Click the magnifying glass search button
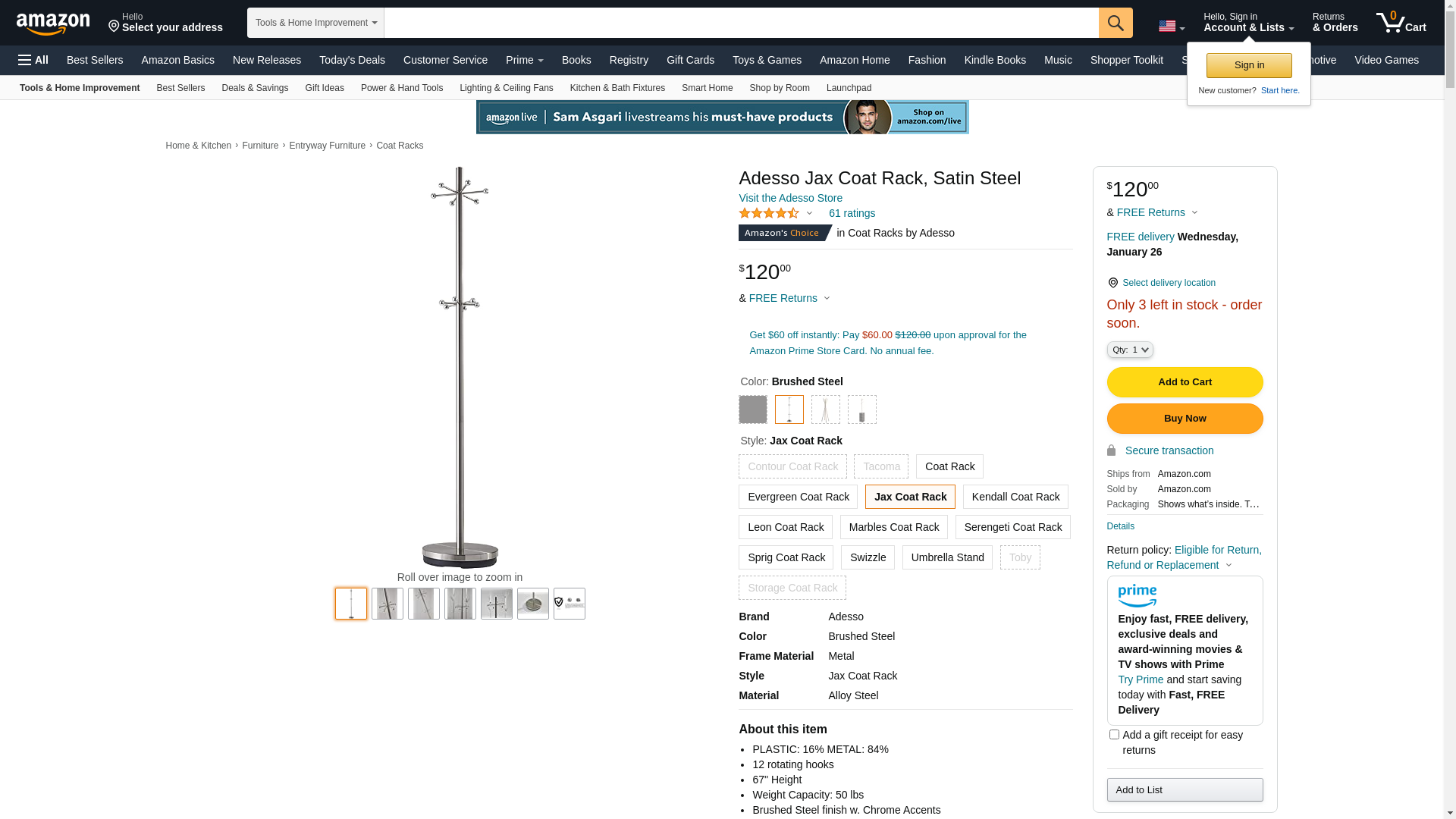The height and width of the screenshot is (819, 1456). (x=1115, y=23)
